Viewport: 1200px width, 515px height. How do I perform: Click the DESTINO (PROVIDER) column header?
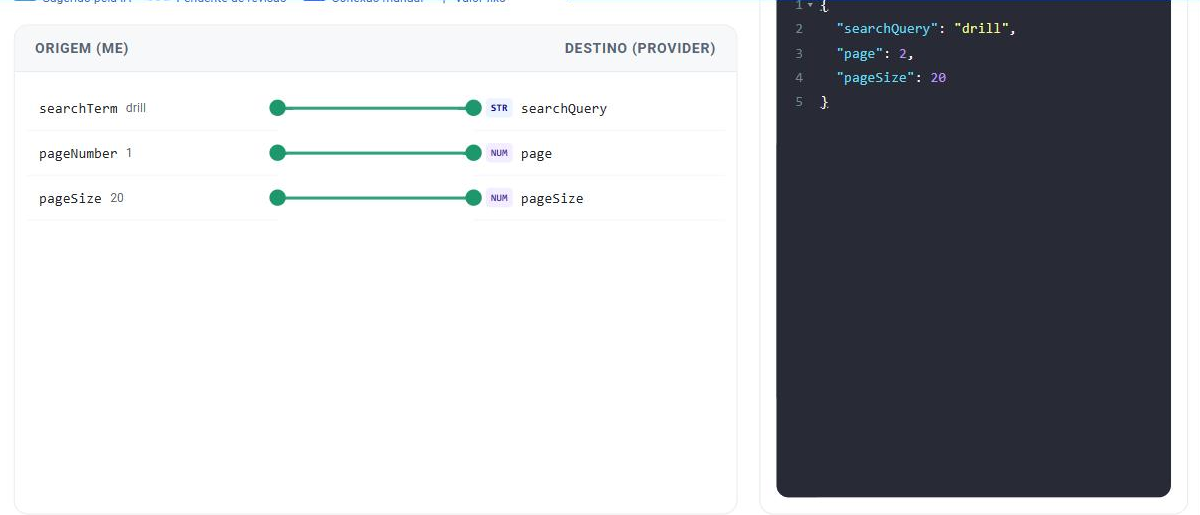(640, 48)
